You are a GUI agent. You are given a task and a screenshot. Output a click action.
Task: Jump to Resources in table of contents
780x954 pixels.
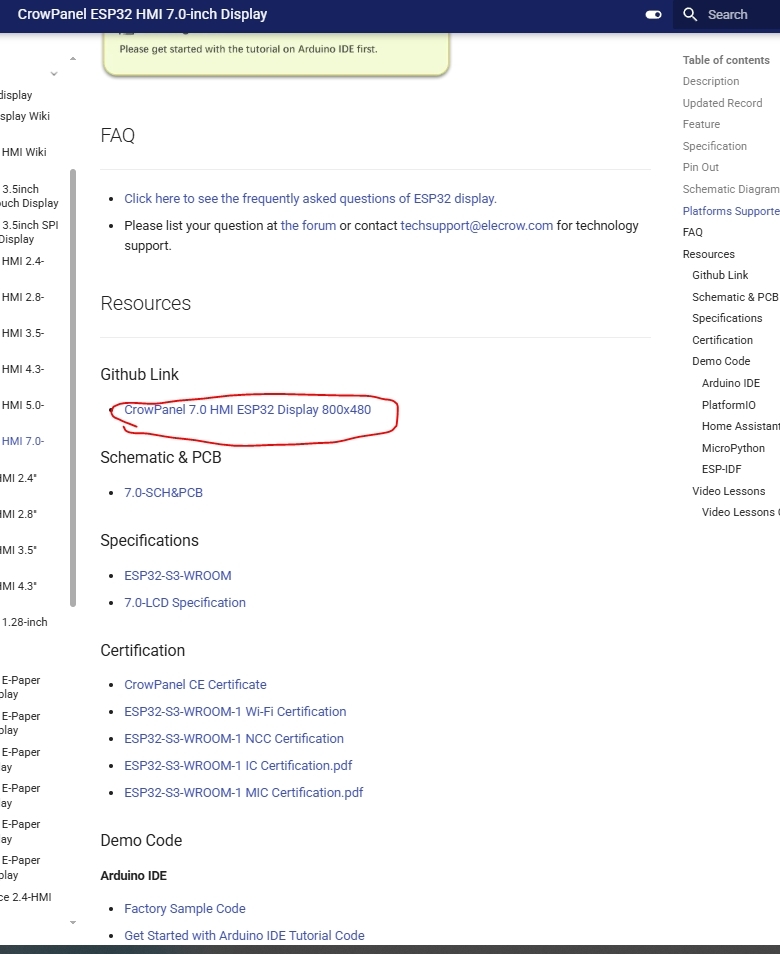tap(708, 254)
